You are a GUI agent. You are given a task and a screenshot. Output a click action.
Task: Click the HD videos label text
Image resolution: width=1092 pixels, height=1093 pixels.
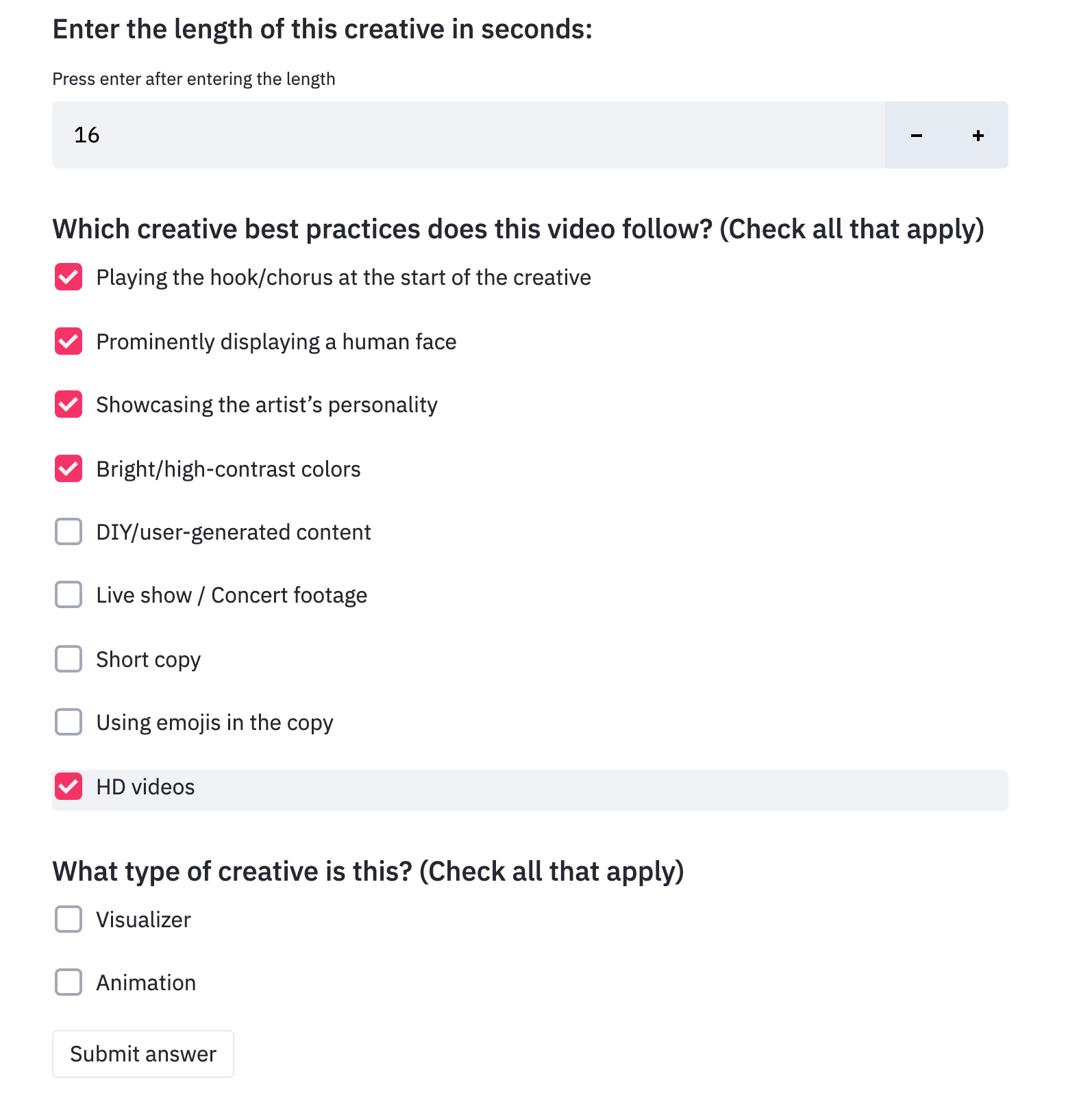click(145, 787)
